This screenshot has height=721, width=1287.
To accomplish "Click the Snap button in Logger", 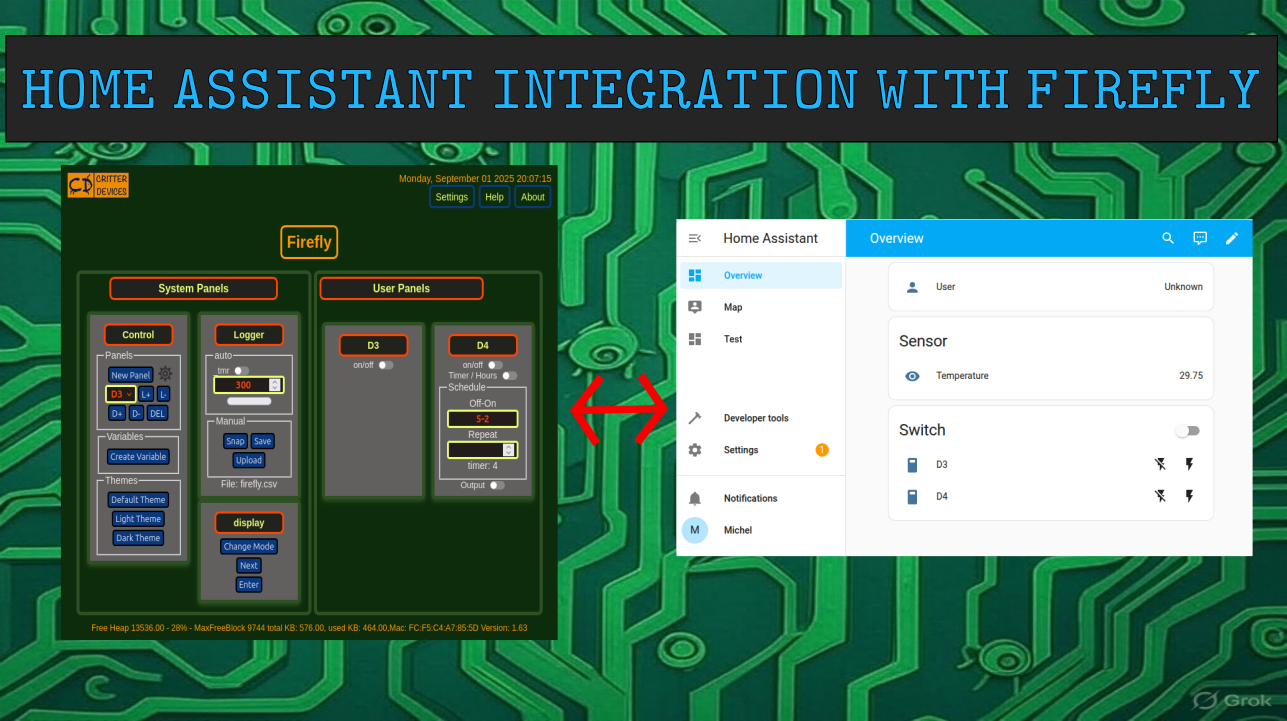I will tap(235, 441).
